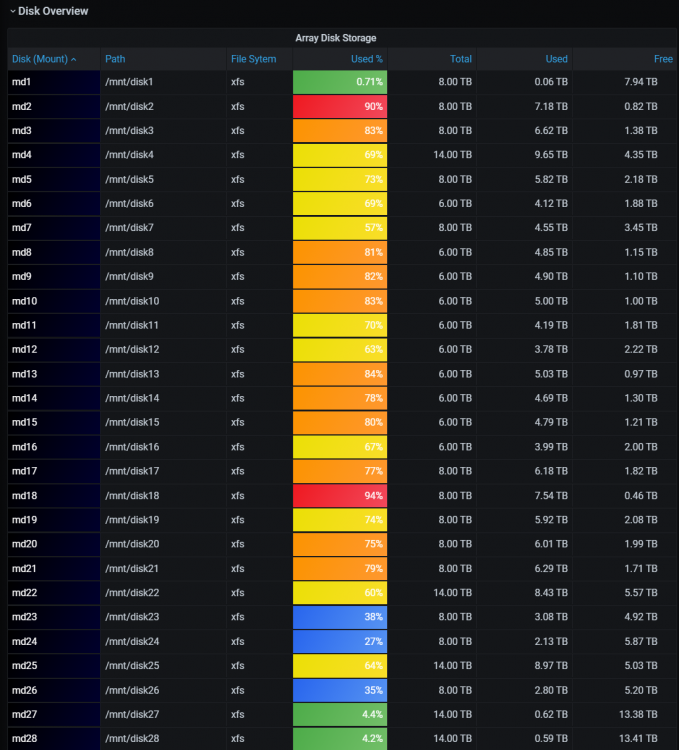Click the 57% used cell for md7
679x750 pixels.
[x=340, y=228]
